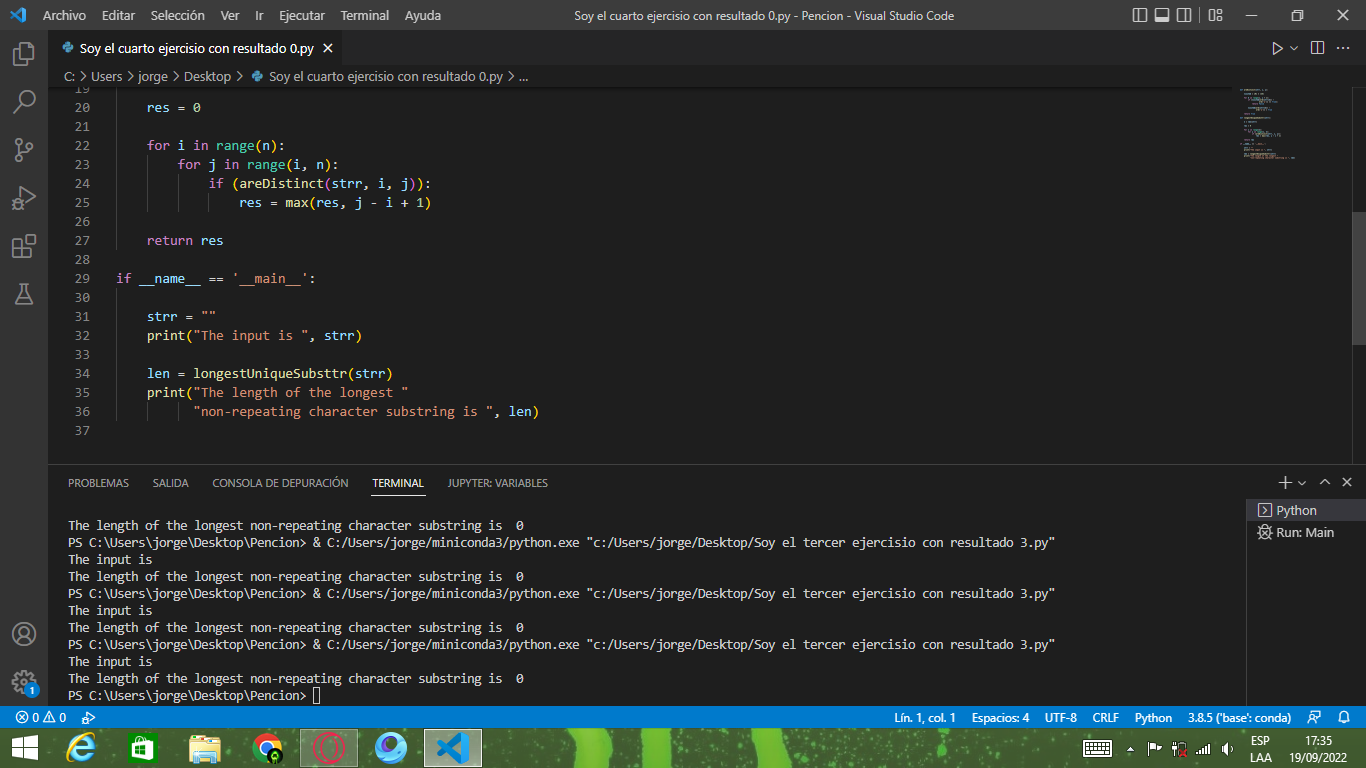Open the Terminal menu in menu bar
The image size is (1366, 768).
[x=364, y=15]
